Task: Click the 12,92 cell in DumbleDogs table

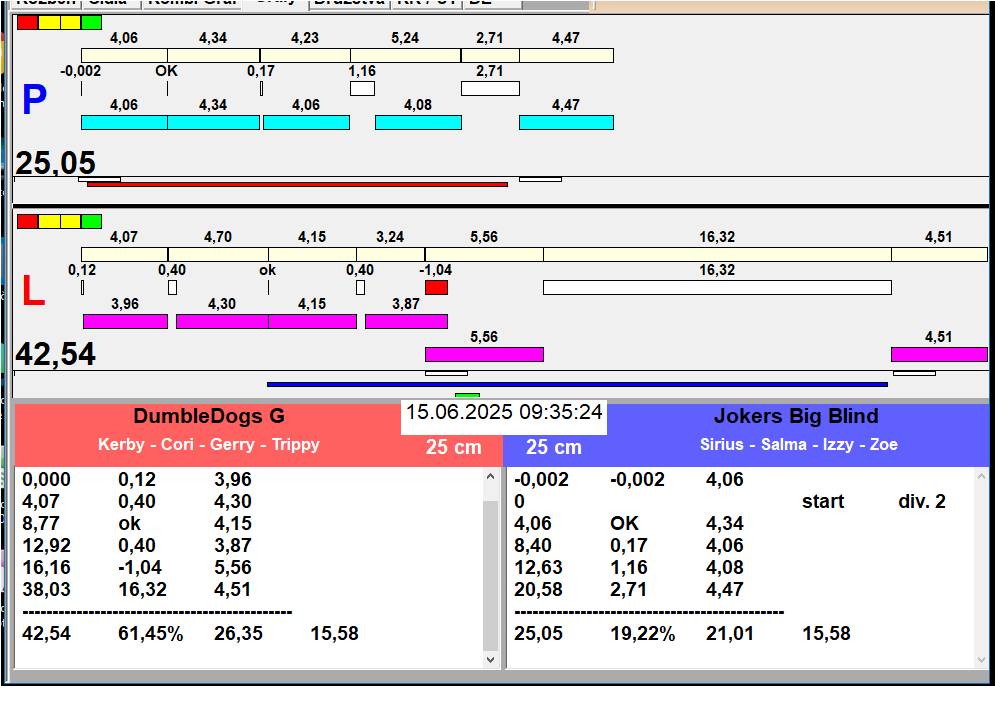Action: (x=46, y=545)
